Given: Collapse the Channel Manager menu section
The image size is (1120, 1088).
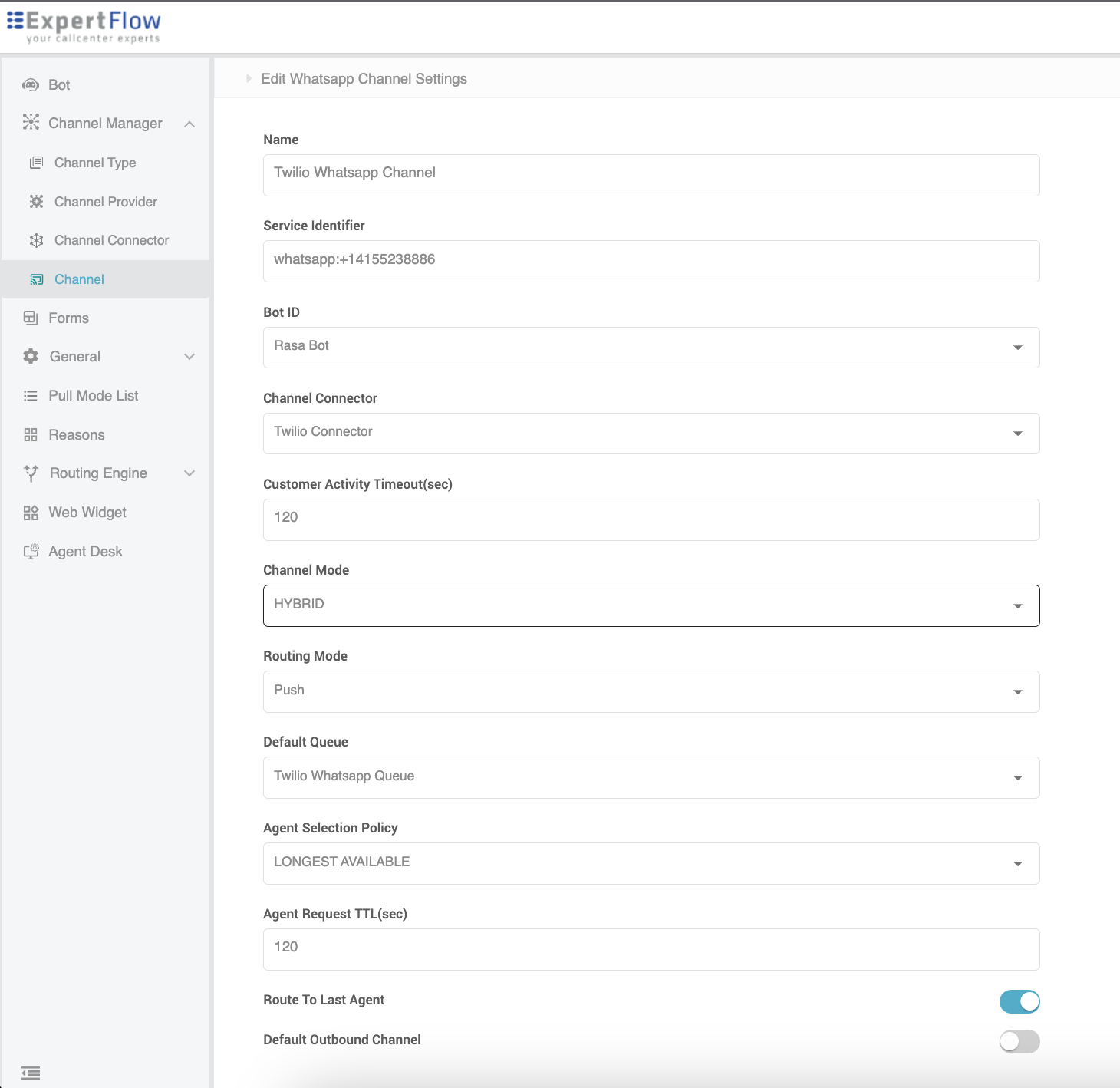Looking at the screenshot, I should pos(189,124).
